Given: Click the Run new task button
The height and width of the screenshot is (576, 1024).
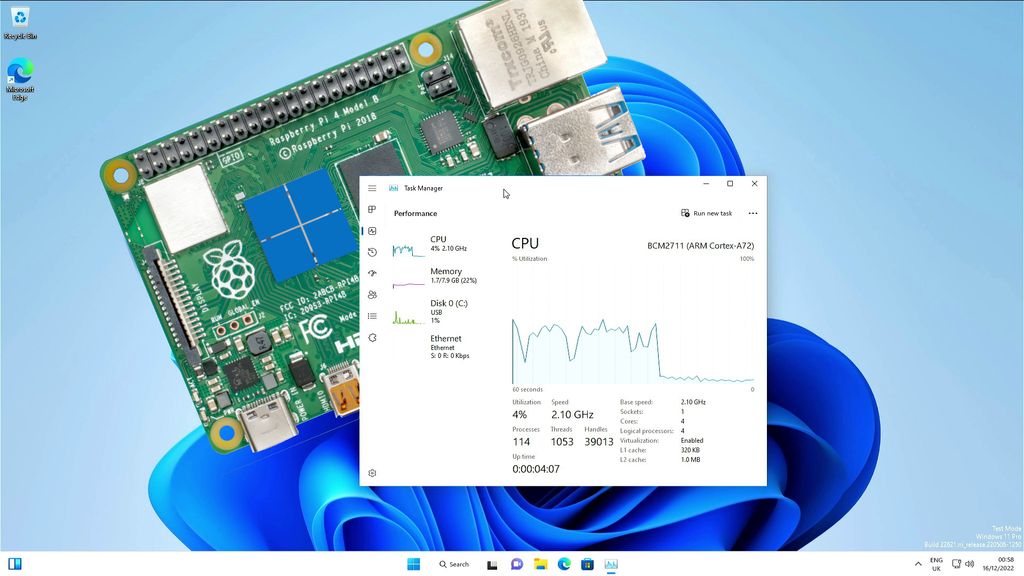Looking at the screenshot, I should 709,213.
